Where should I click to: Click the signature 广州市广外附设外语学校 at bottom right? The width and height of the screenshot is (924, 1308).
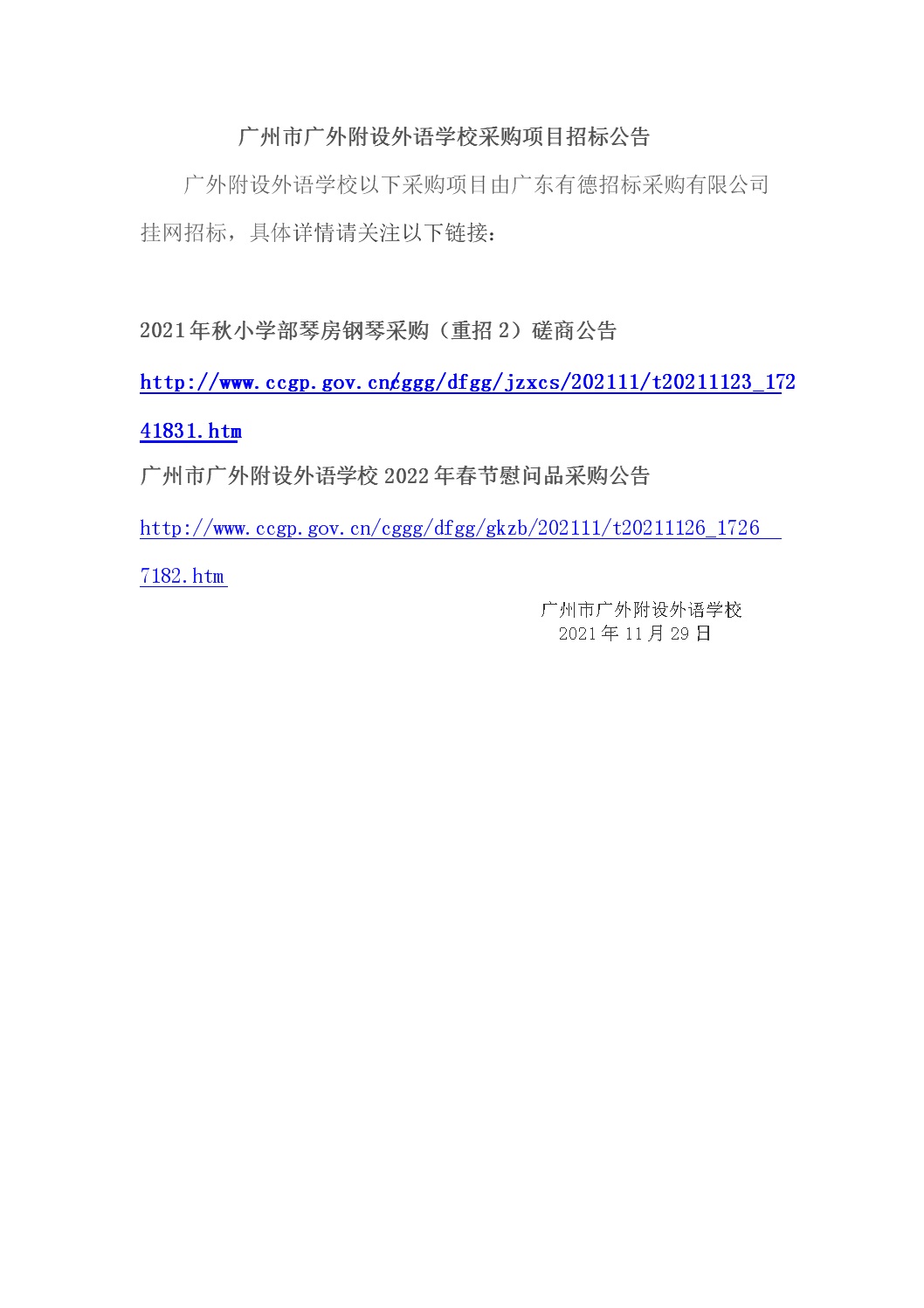[x=642, y=610]
